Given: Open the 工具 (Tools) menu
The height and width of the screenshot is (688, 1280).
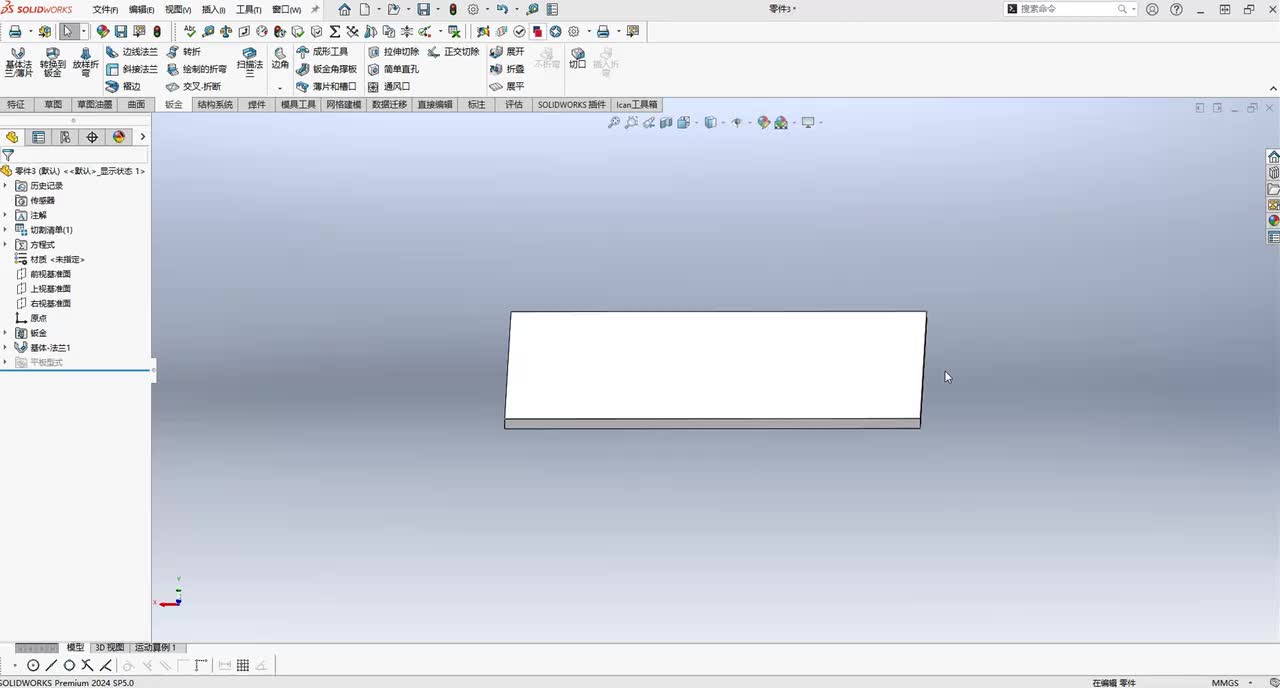Looking at the screenshot, I should click(249, 9).
